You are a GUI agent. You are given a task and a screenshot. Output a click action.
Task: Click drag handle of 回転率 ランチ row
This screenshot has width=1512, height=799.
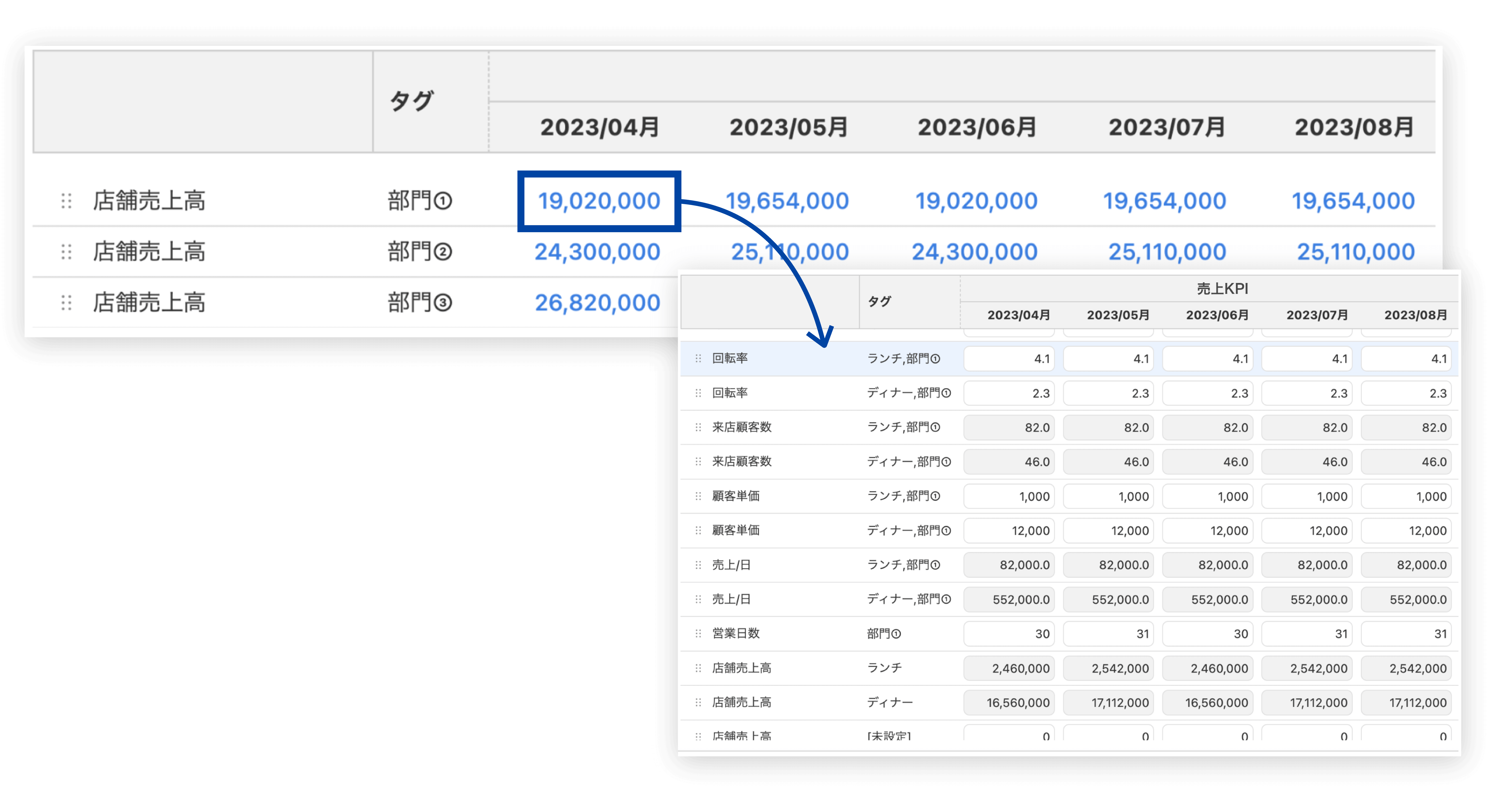coord(698,358)
